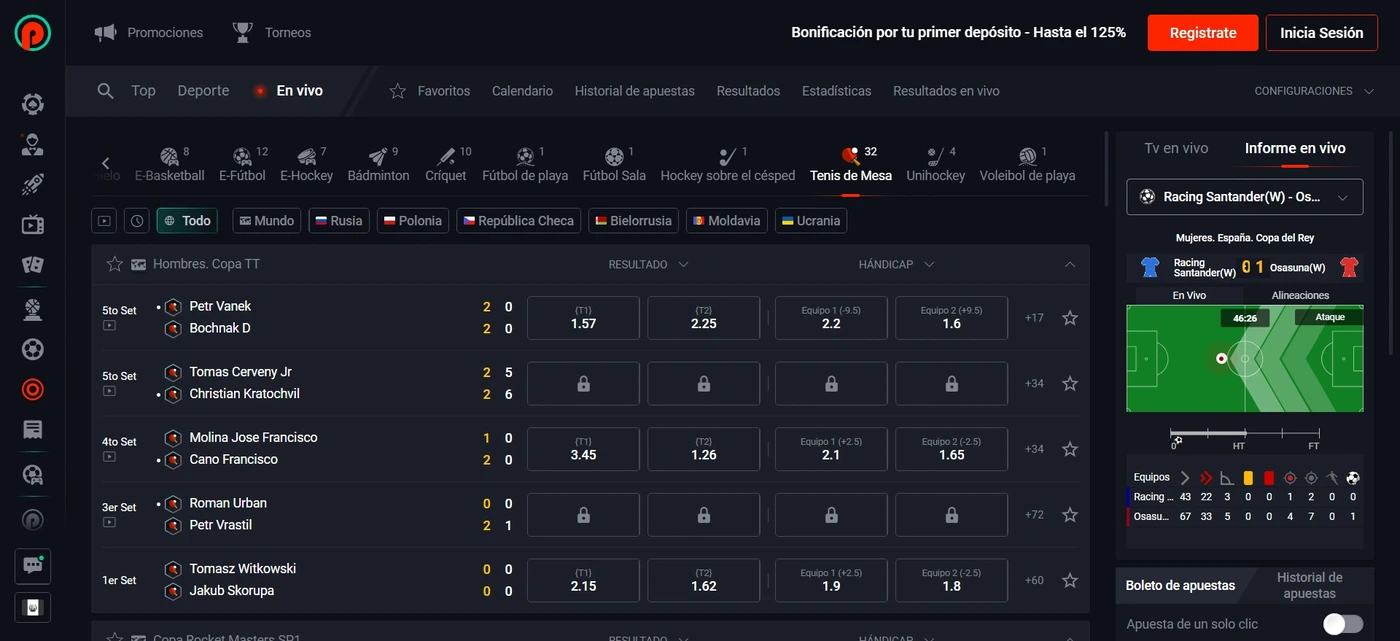Image resolution: width=1400 pixels, height=641 pixels.
Task: Click the site logo at top left
Action: click(33, 32)
